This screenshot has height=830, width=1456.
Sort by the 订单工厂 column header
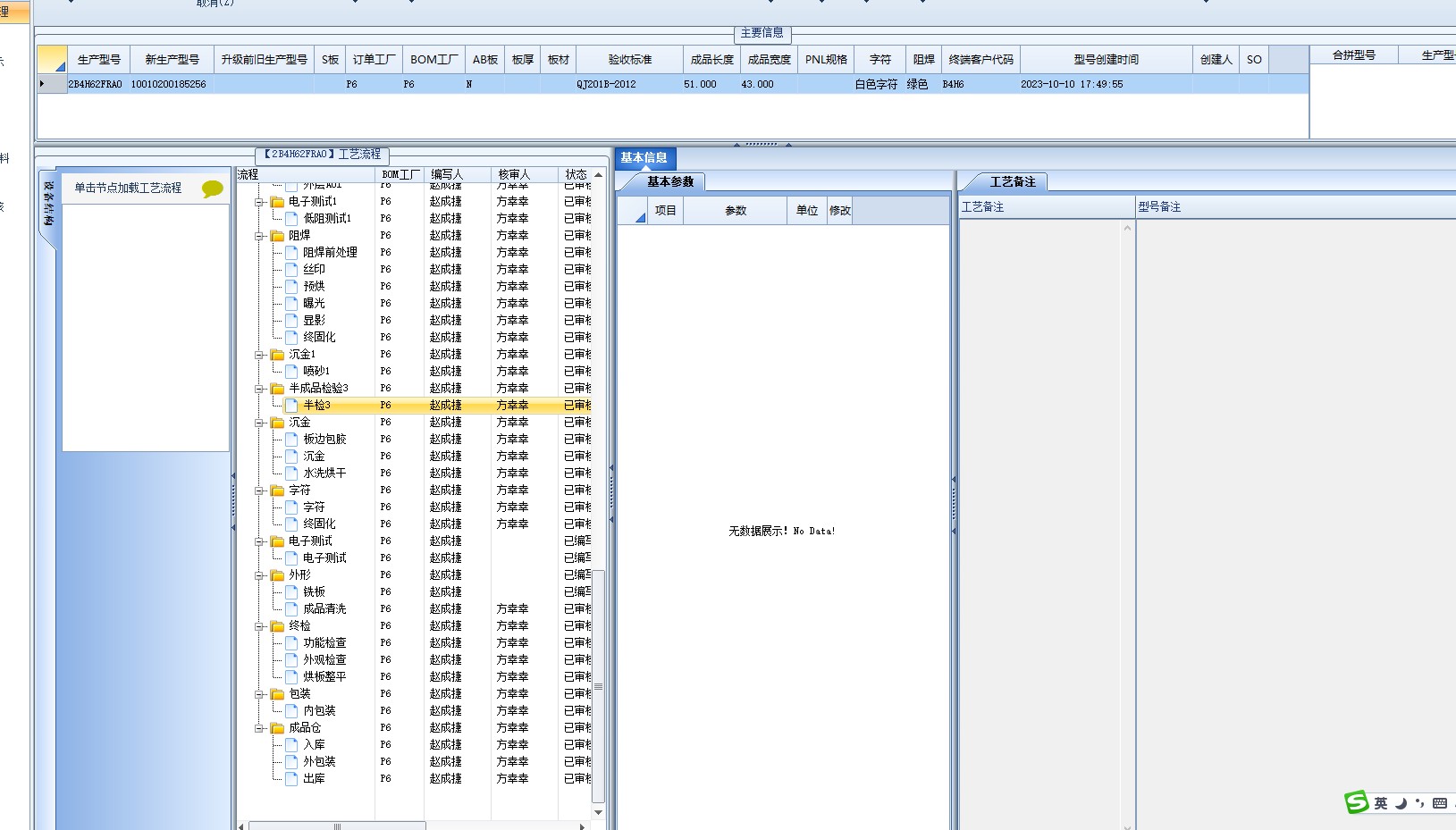pyautogui.click(x=375, y=60)
